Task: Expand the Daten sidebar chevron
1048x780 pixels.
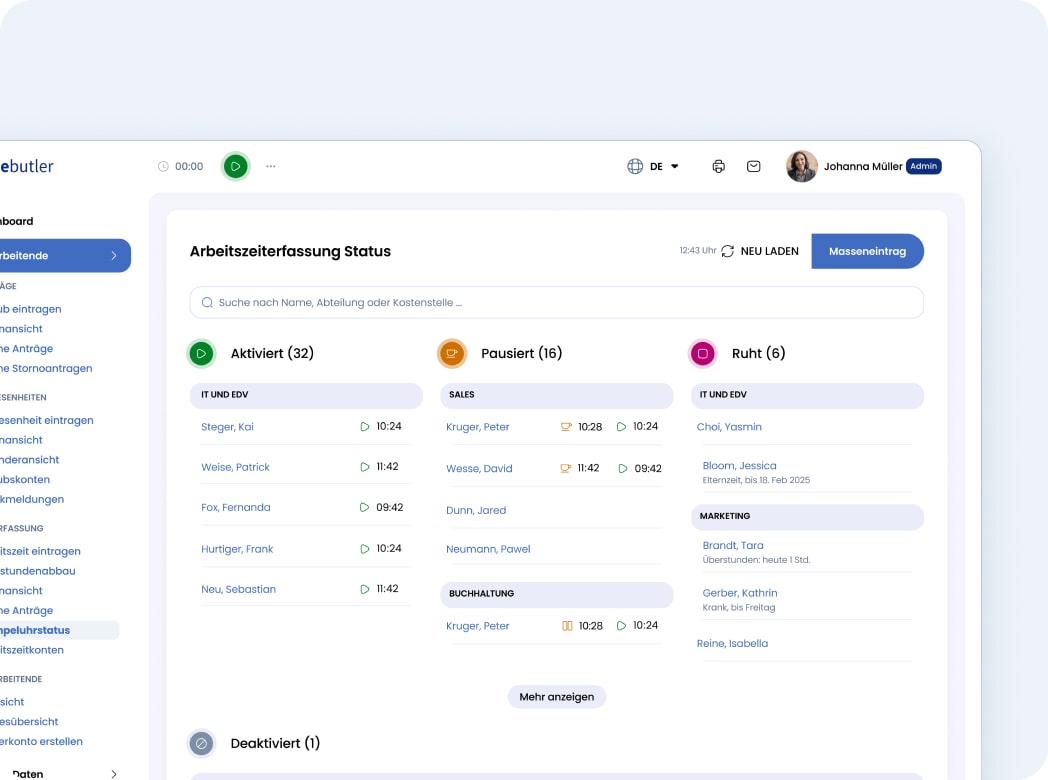Action: [x=114, y=774]
